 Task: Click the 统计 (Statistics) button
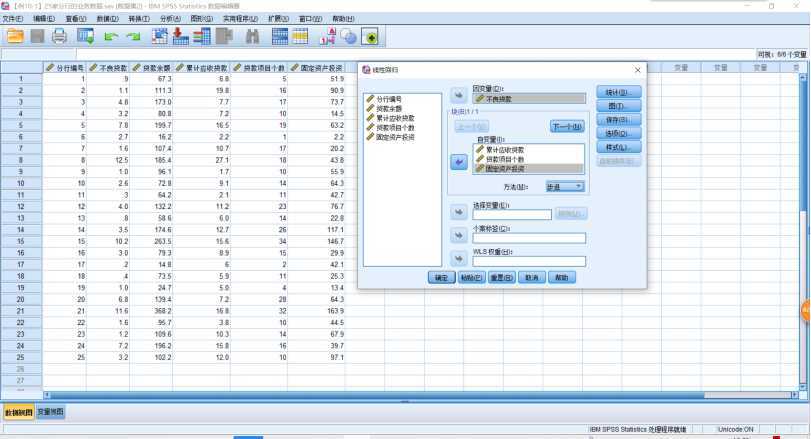pyautogui.click(x=617, y=92)
